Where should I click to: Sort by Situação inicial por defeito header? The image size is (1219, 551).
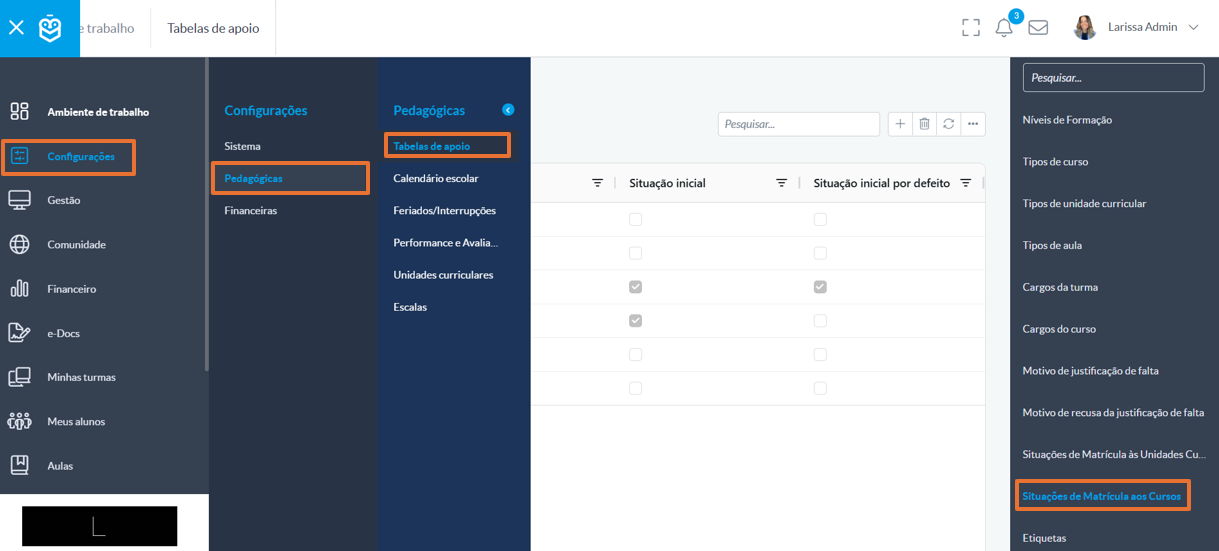pos(882,183)
